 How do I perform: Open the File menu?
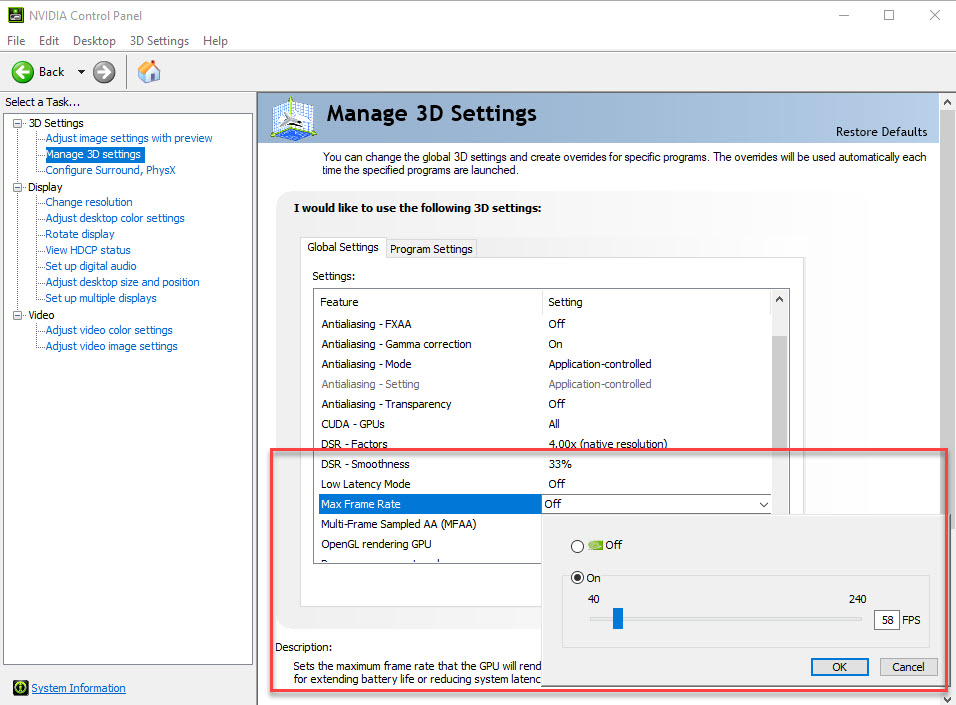[16, 41]
